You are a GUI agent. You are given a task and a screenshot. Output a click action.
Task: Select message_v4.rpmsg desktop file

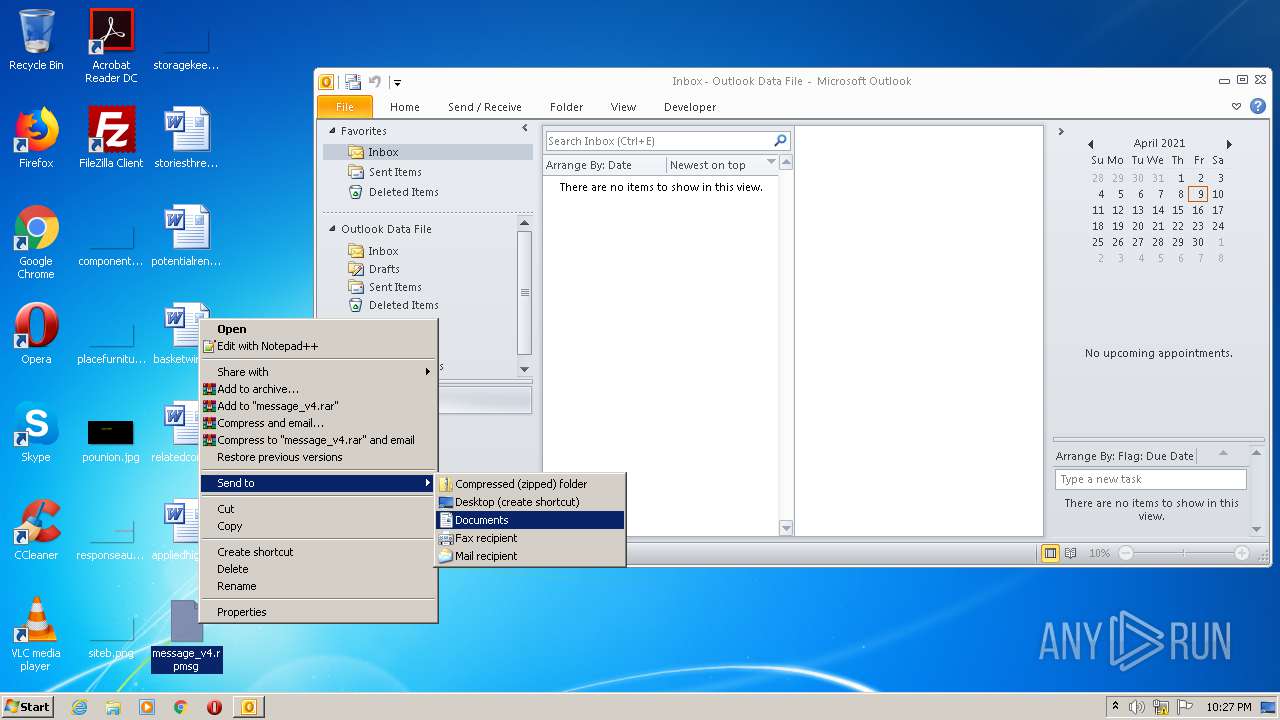[x=187, y=636]
